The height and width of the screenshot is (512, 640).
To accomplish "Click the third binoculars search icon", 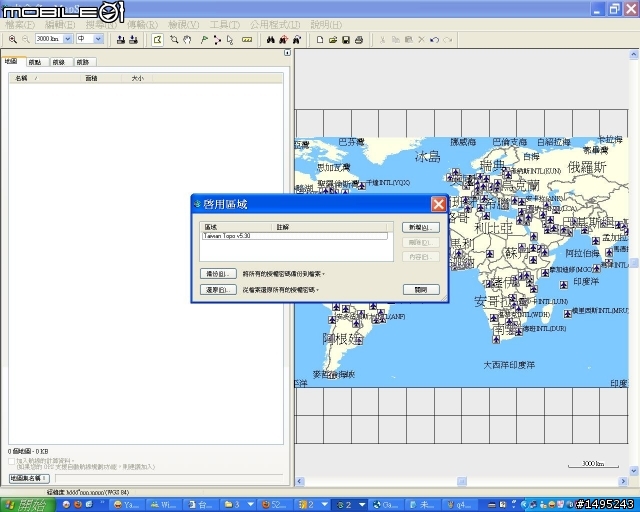I will [x=297, y=40].
